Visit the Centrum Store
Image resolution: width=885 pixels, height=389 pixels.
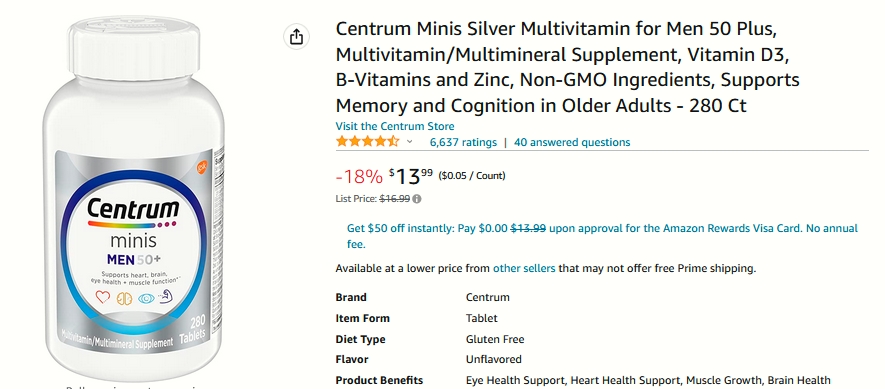[x=395, y=126]
